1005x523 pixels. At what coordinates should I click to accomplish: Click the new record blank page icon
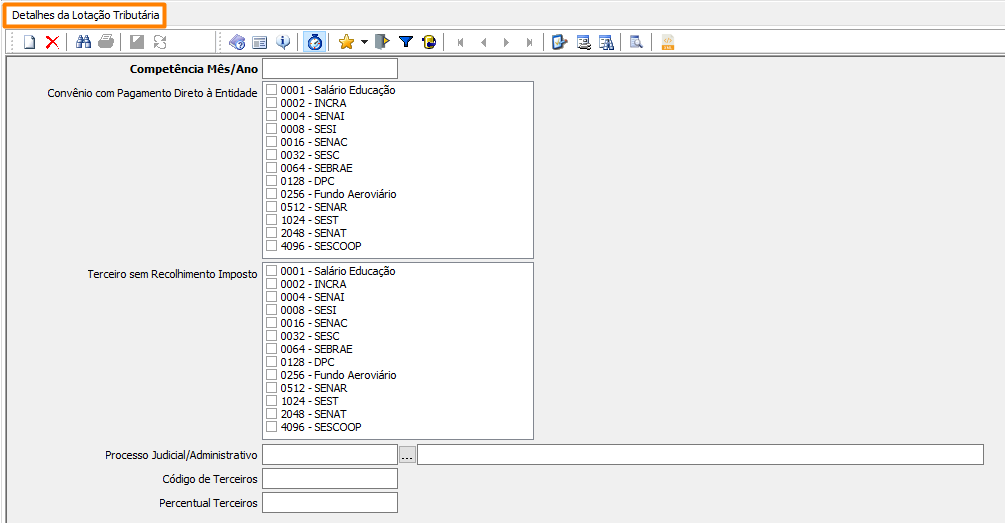tap(30, 42)
